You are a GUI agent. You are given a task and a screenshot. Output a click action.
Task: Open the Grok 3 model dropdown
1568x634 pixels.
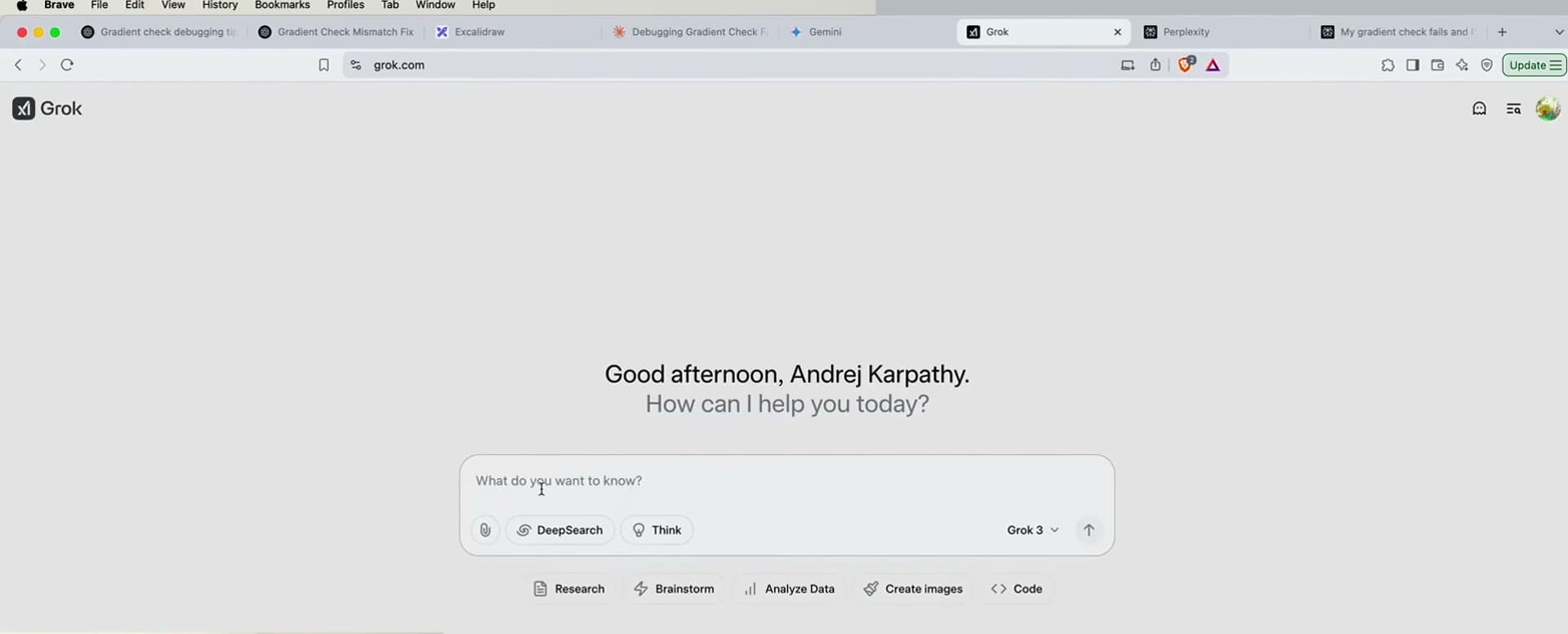pyautogui.click(x=1032, y=530)
